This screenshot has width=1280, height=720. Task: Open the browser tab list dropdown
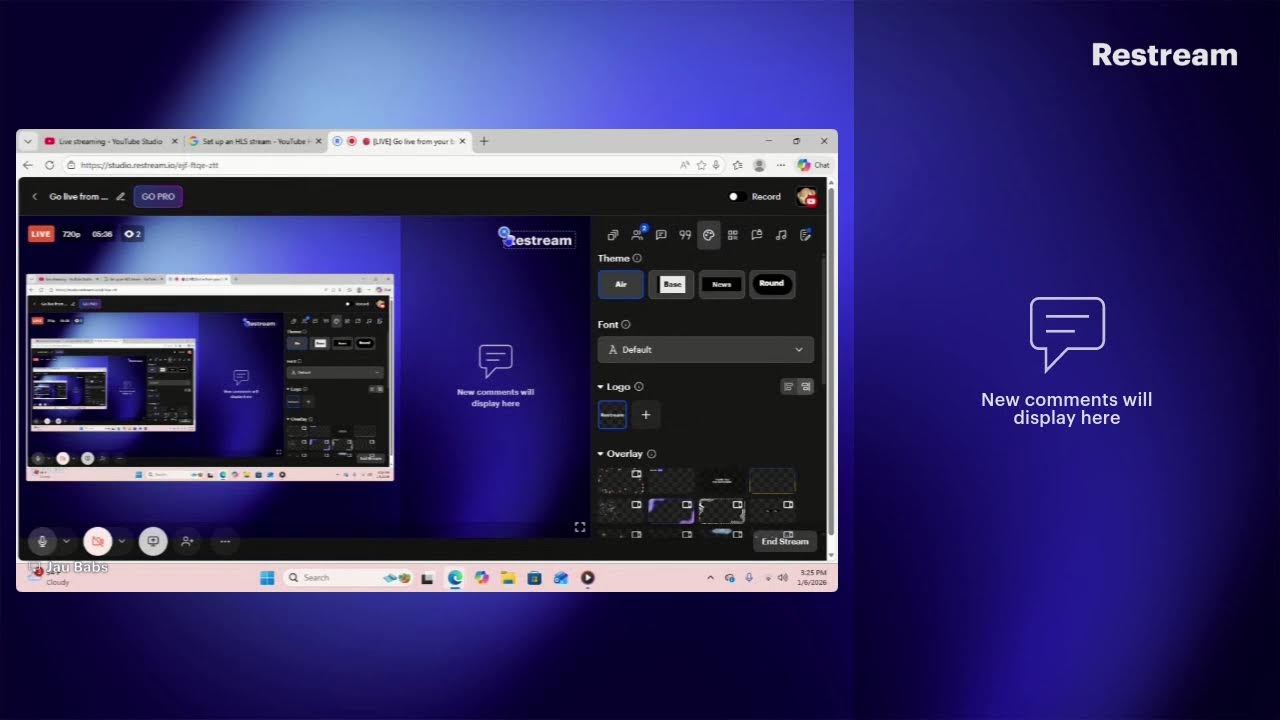pos(28,141)
